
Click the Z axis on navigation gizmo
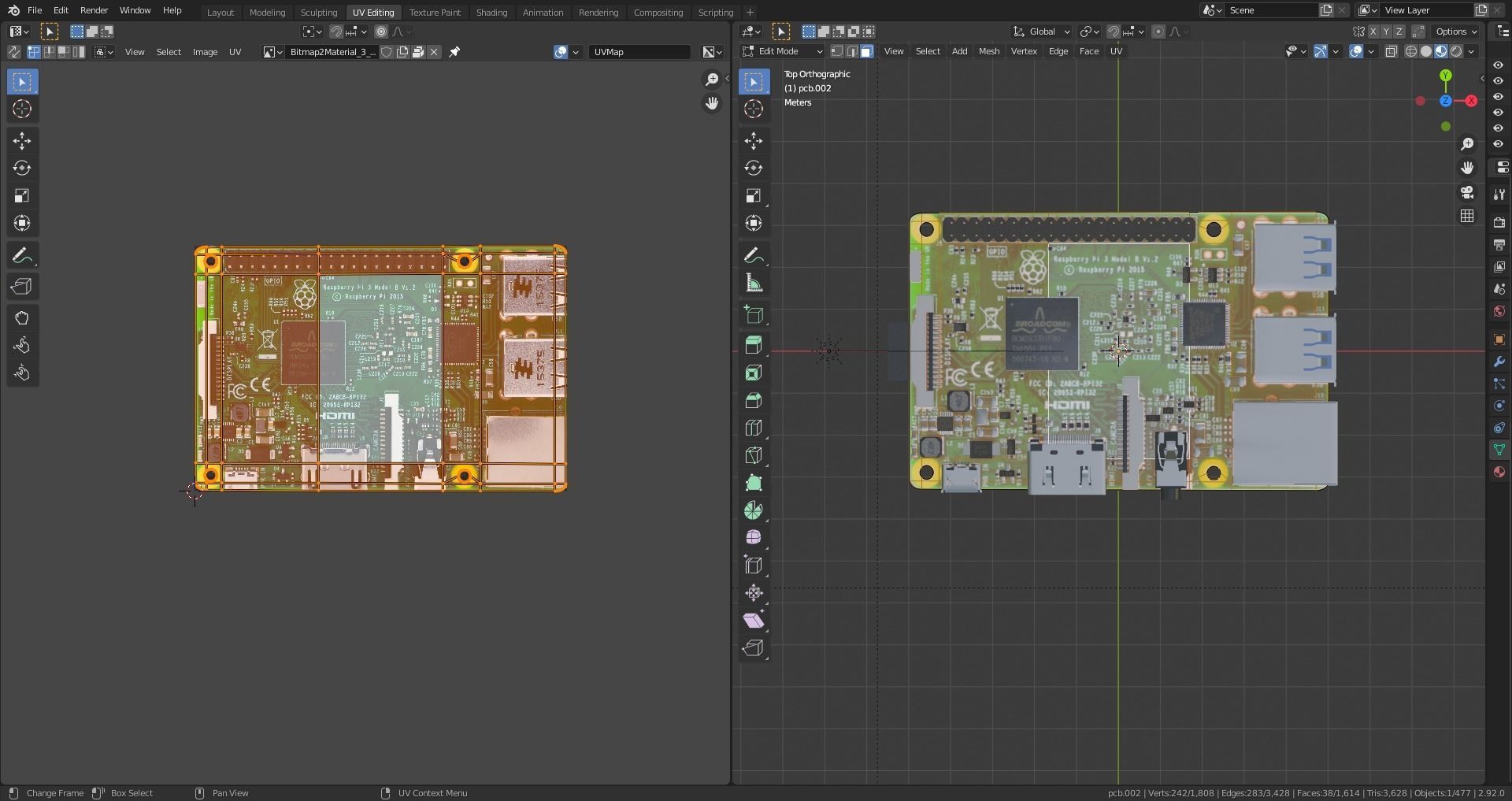pos(1446,101)
